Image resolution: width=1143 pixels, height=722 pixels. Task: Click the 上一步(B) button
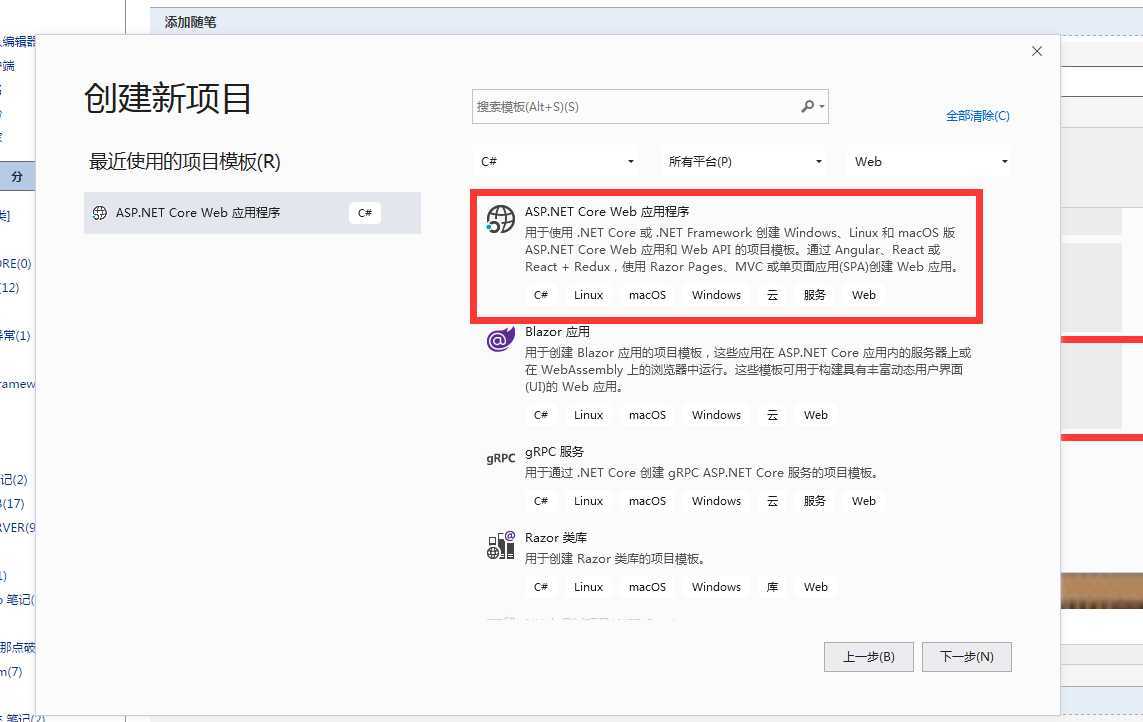click(x=868, y=656)
